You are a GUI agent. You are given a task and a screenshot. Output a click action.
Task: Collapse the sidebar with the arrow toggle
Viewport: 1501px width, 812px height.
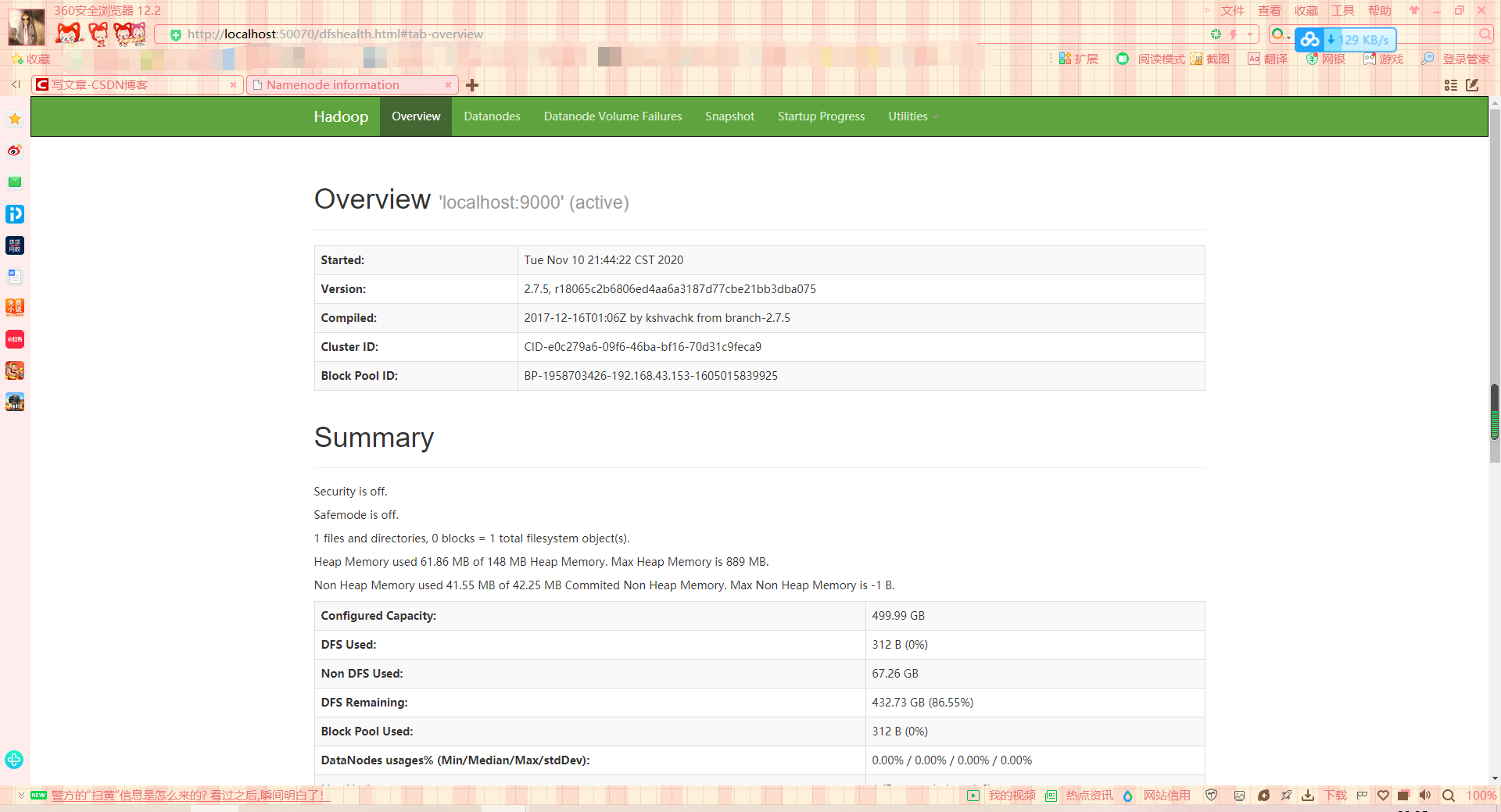pos(15,84)
